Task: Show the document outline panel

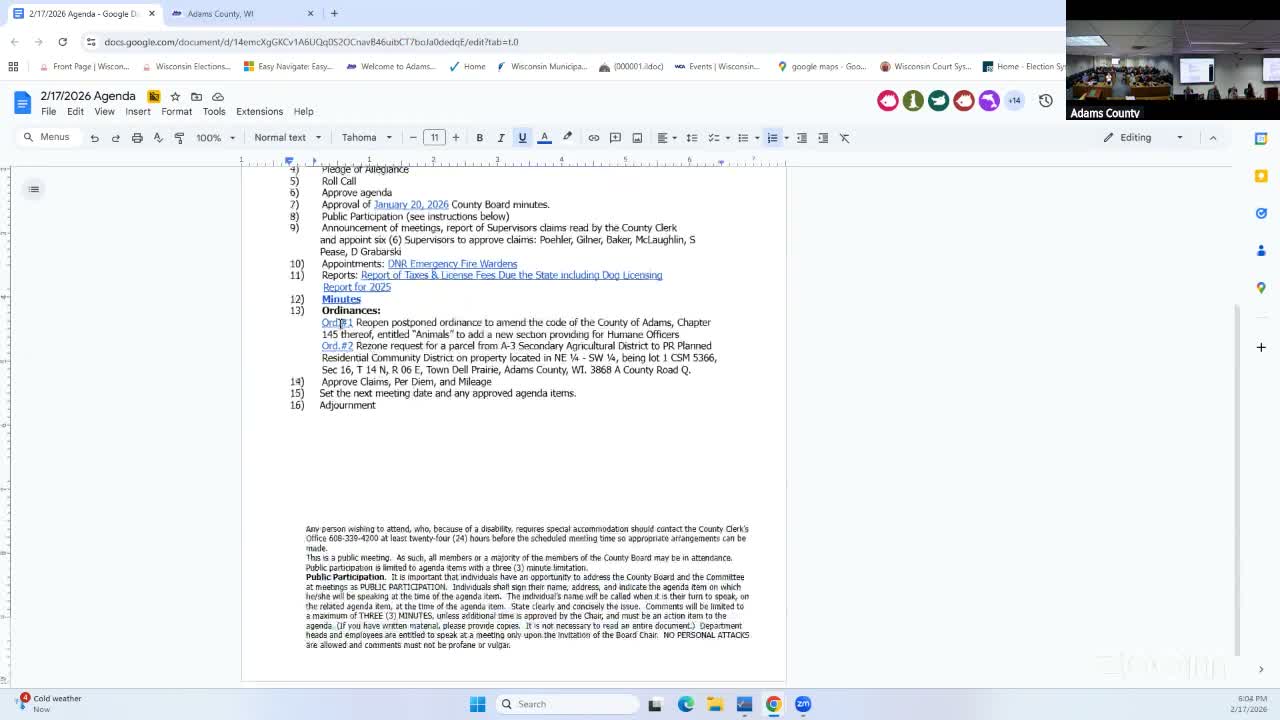Action: (34, 189)
